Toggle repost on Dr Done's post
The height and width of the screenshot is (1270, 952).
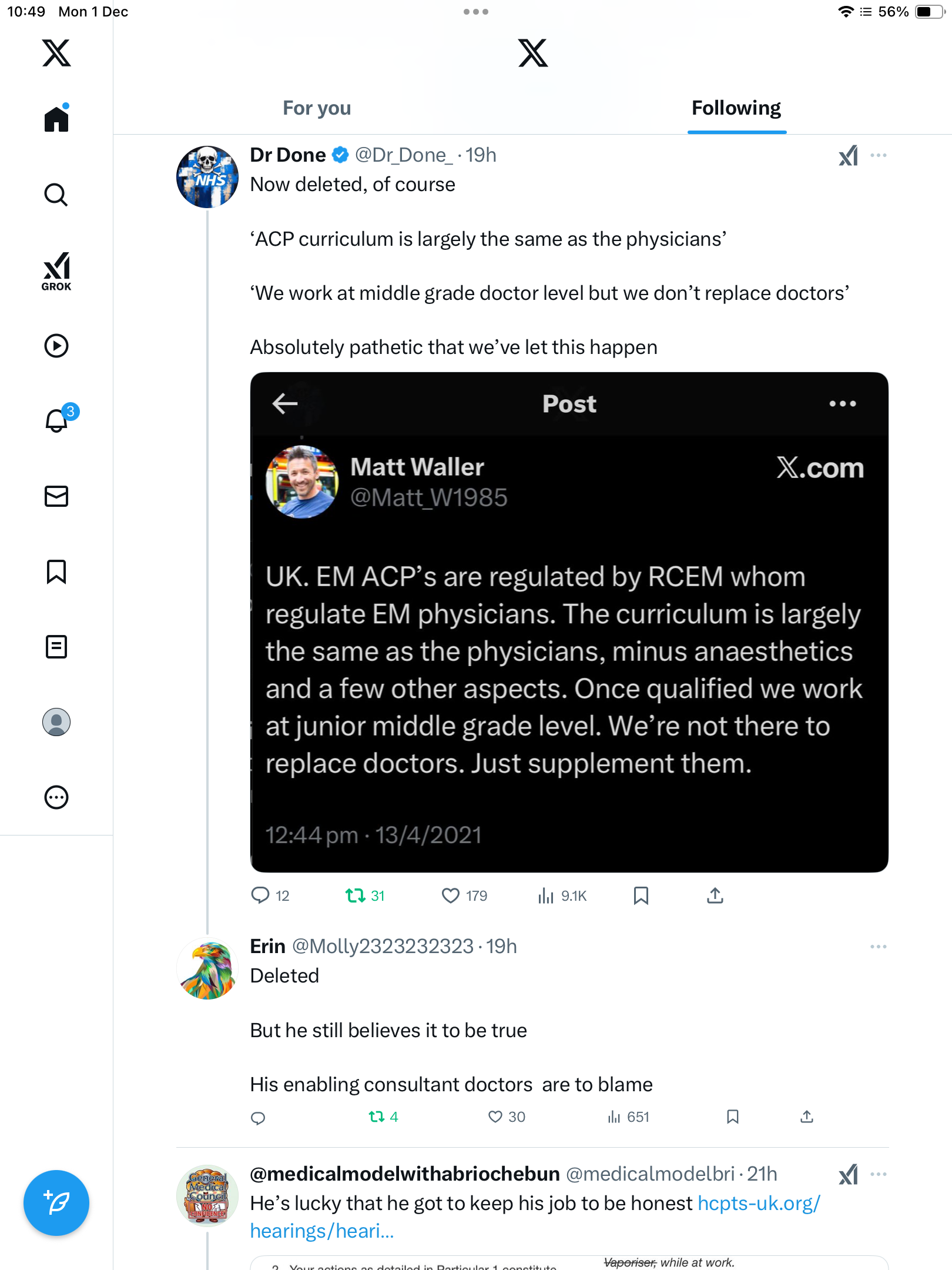356,895
